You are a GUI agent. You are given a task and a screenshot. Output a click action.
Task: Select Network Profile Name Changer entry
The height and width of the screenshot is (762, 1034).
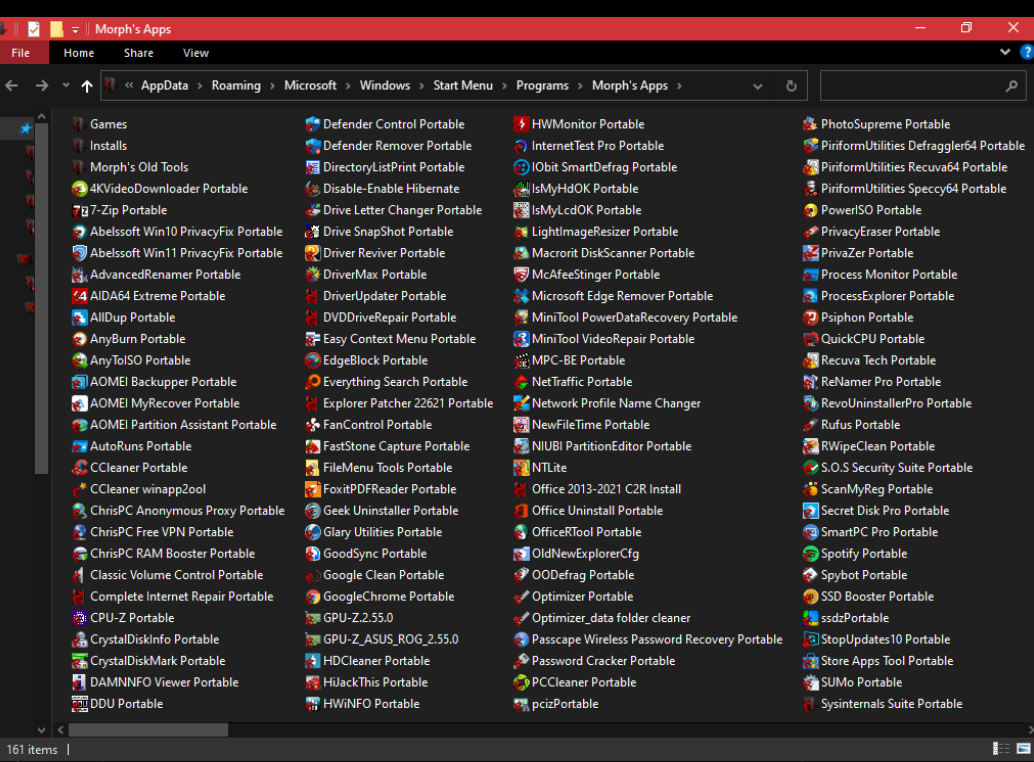607,403
